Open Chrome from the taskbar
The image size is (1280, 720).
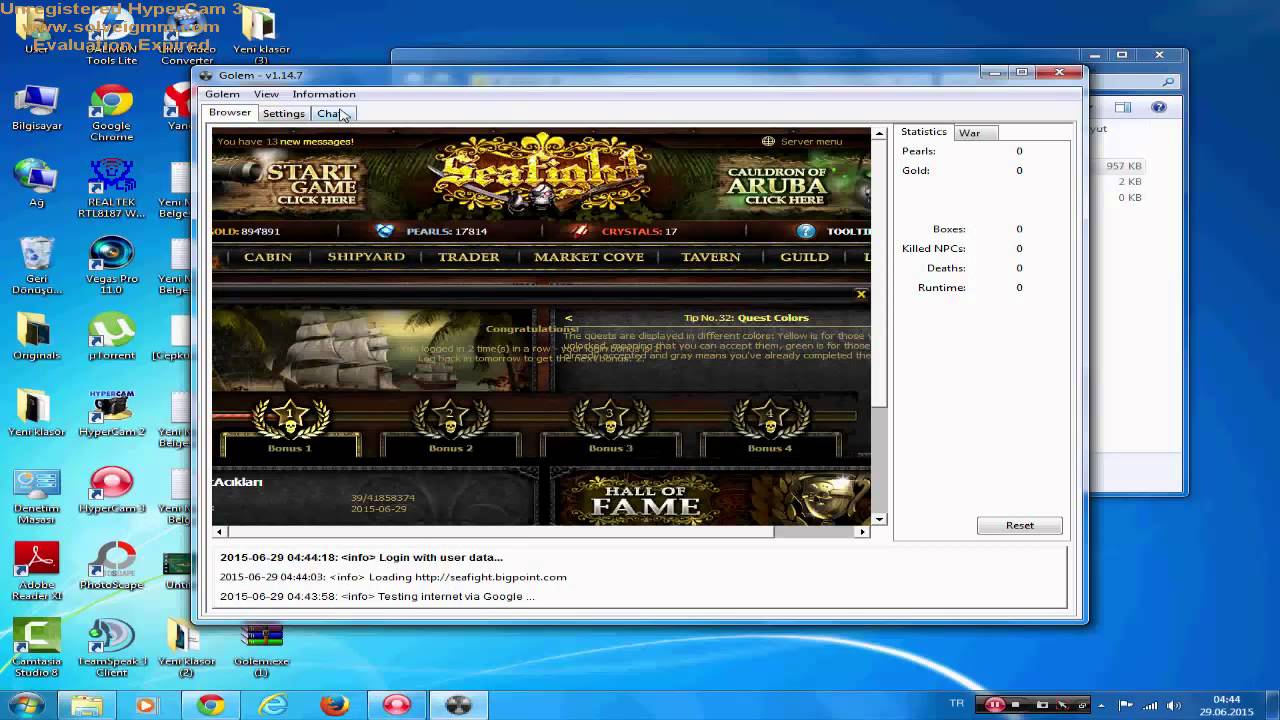[x=210, y=705]
